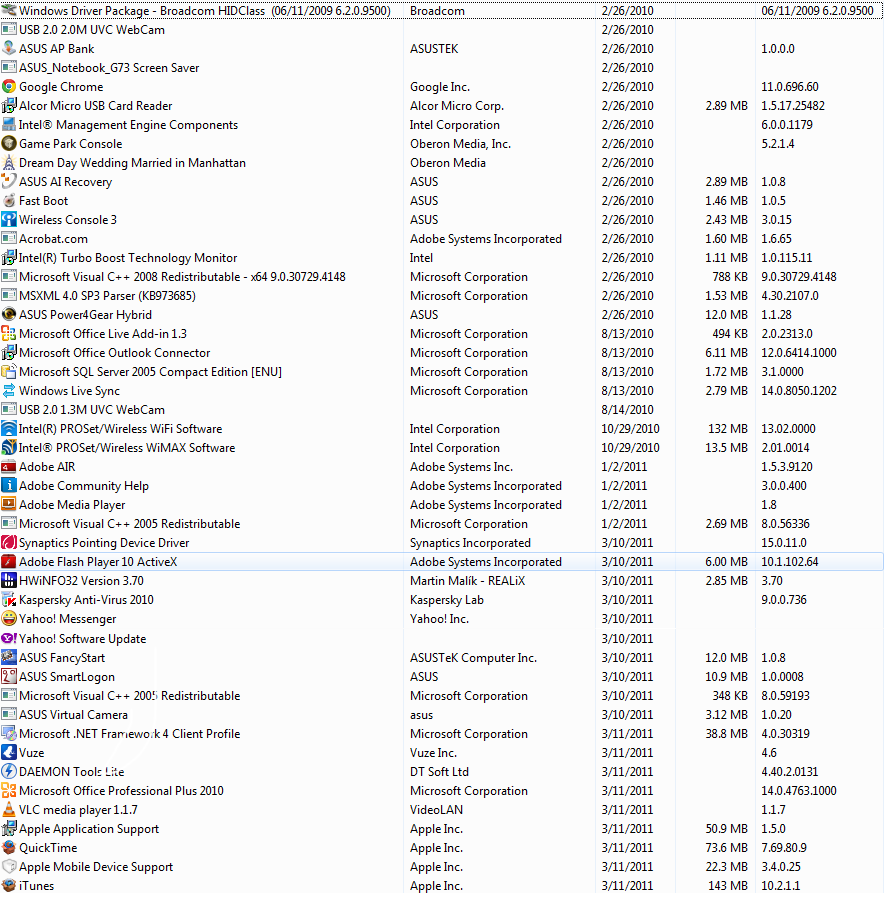Click the Intel PROSet/Wireless WiFi Software icon
884x900 pixels.
click(9, 428)
